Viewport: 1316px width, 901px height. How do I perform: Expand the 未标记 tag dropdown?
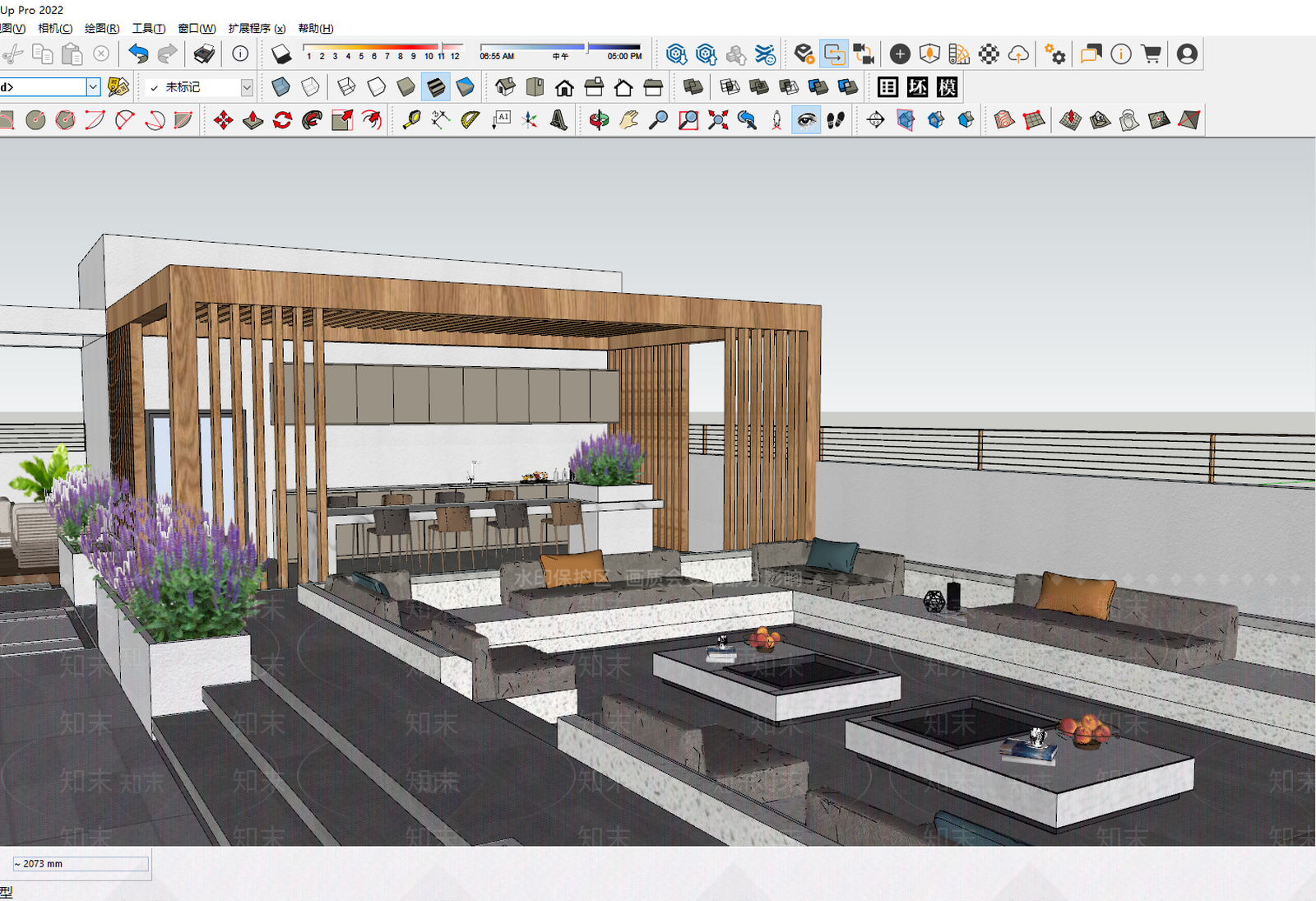point(246,86)
